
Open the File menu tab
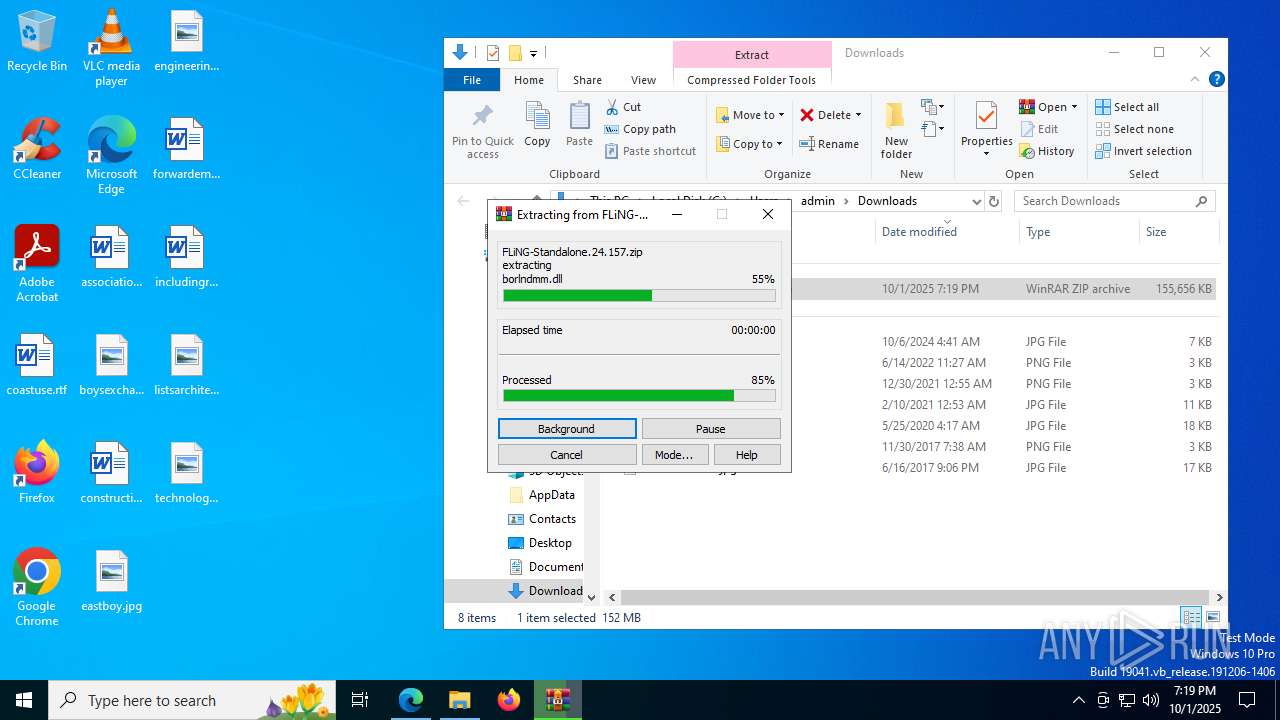(472, 80)
